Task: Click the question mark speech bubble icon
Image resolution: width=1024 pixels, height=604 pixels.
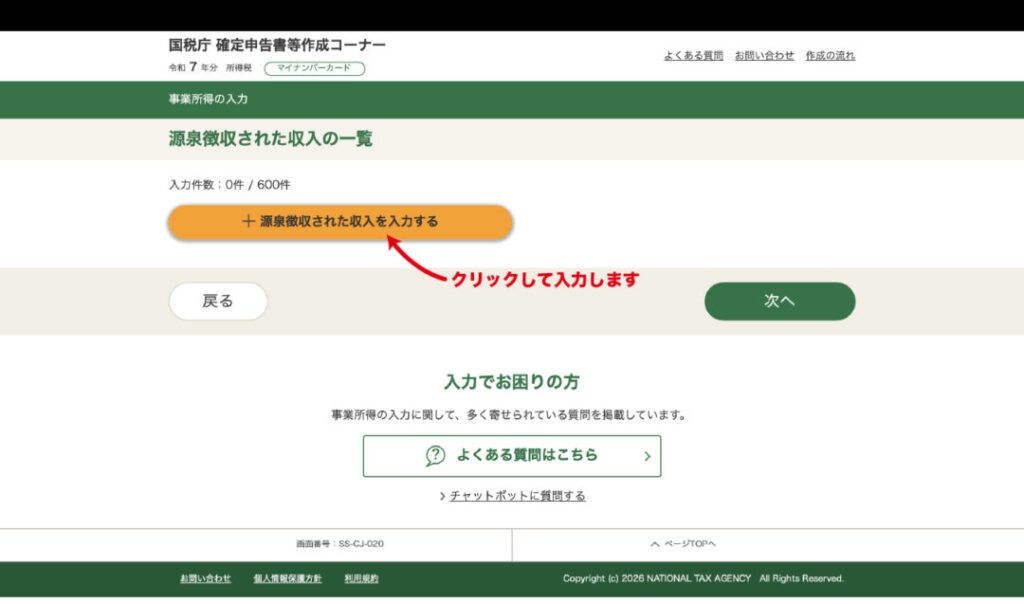Action: coord(435,456)
